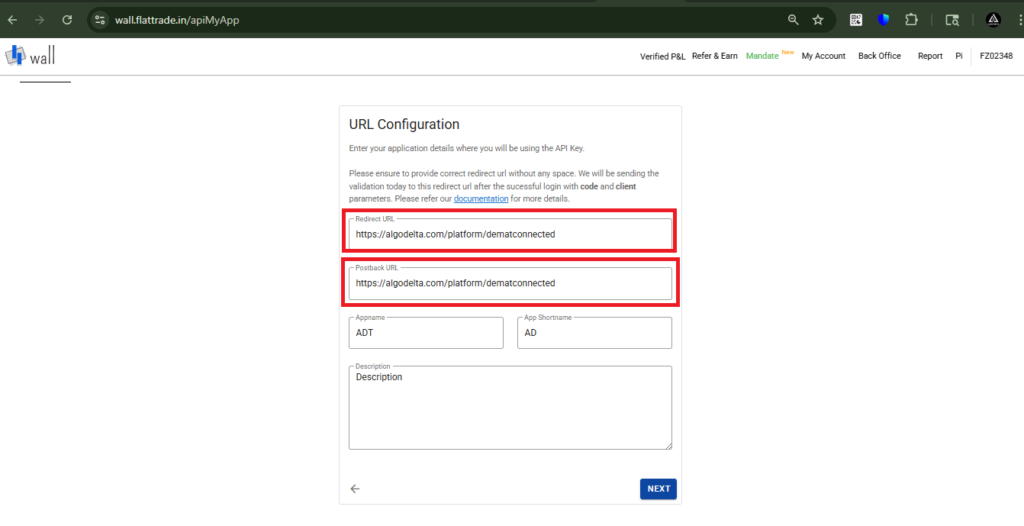The width and height of the screenshot is (1024, 526).
Task: Open the browser Extensions puzzle icon
Action: click(911, 19)
